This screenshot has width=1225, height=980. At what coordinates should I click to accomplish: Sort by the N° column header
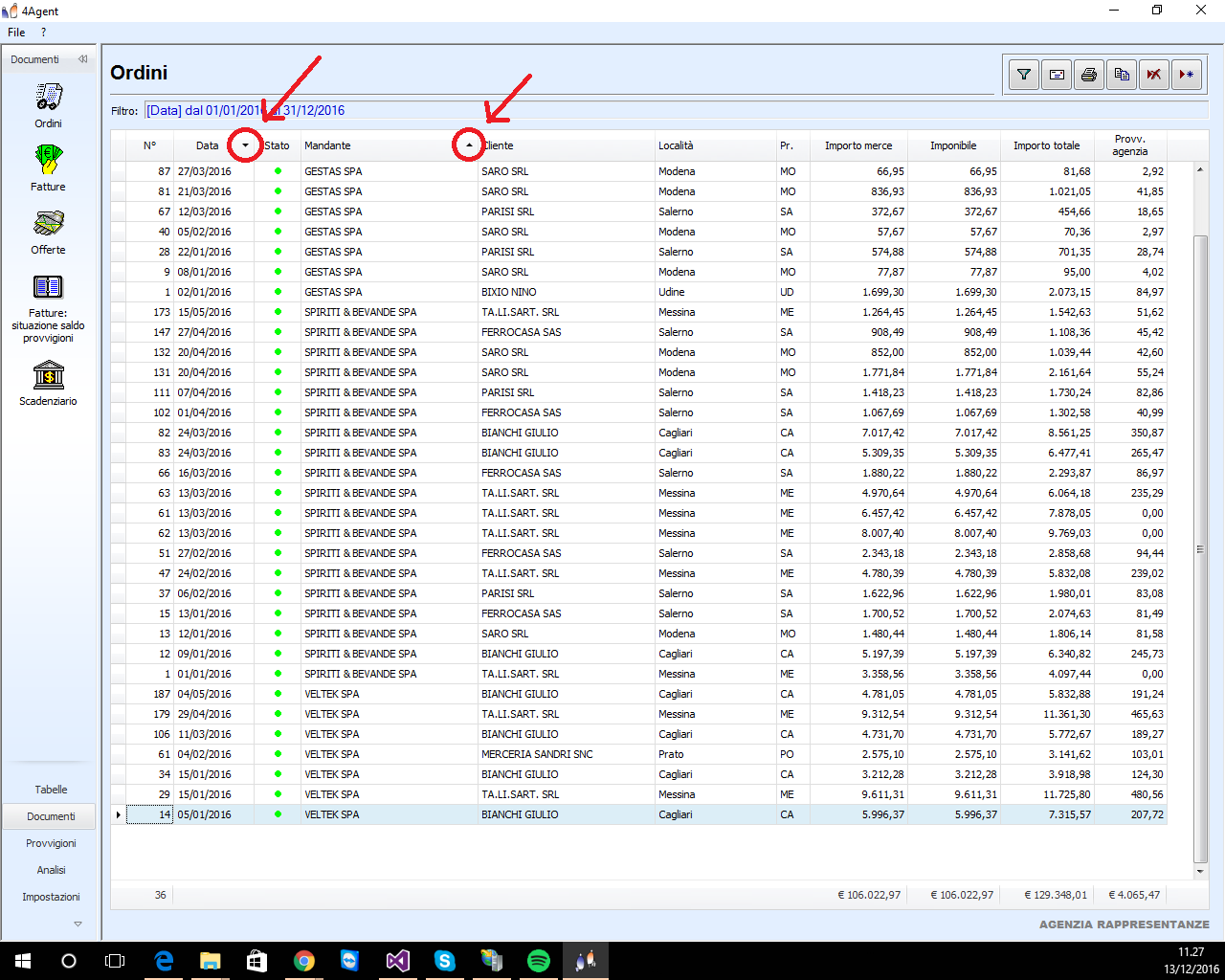[x=149, y=145]
